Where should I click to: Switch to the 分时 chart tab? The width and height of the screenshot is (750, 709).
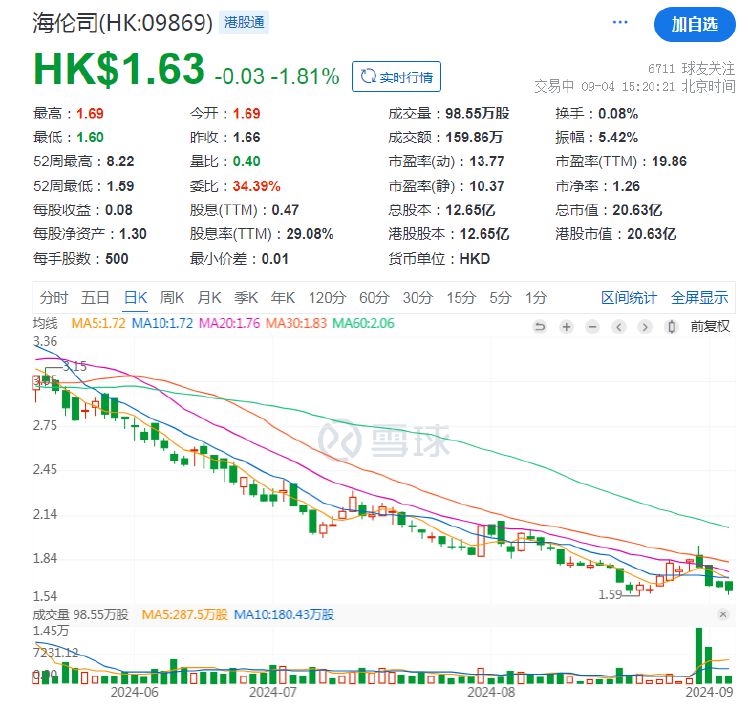[54, 298]
